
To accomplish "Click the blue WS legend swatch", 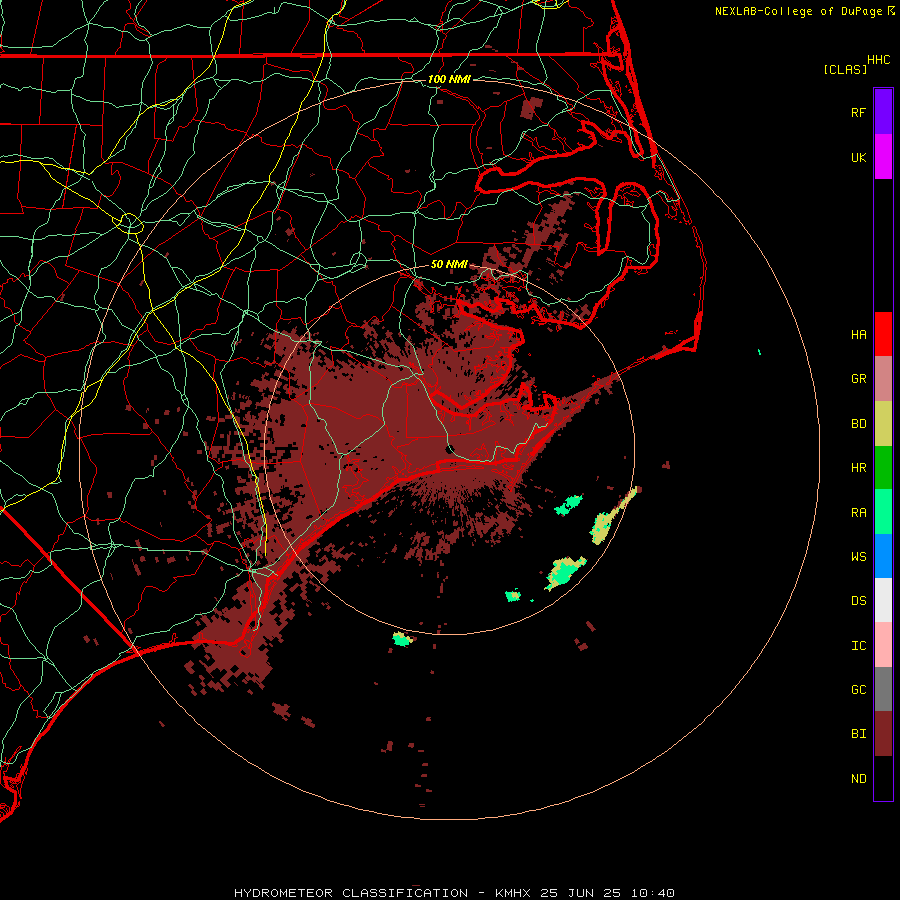I will 883,556.
